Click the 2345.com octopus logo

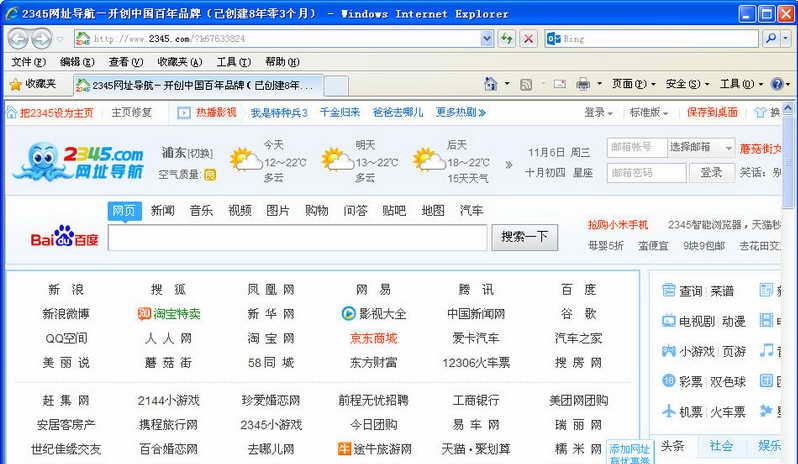(78, 162)
